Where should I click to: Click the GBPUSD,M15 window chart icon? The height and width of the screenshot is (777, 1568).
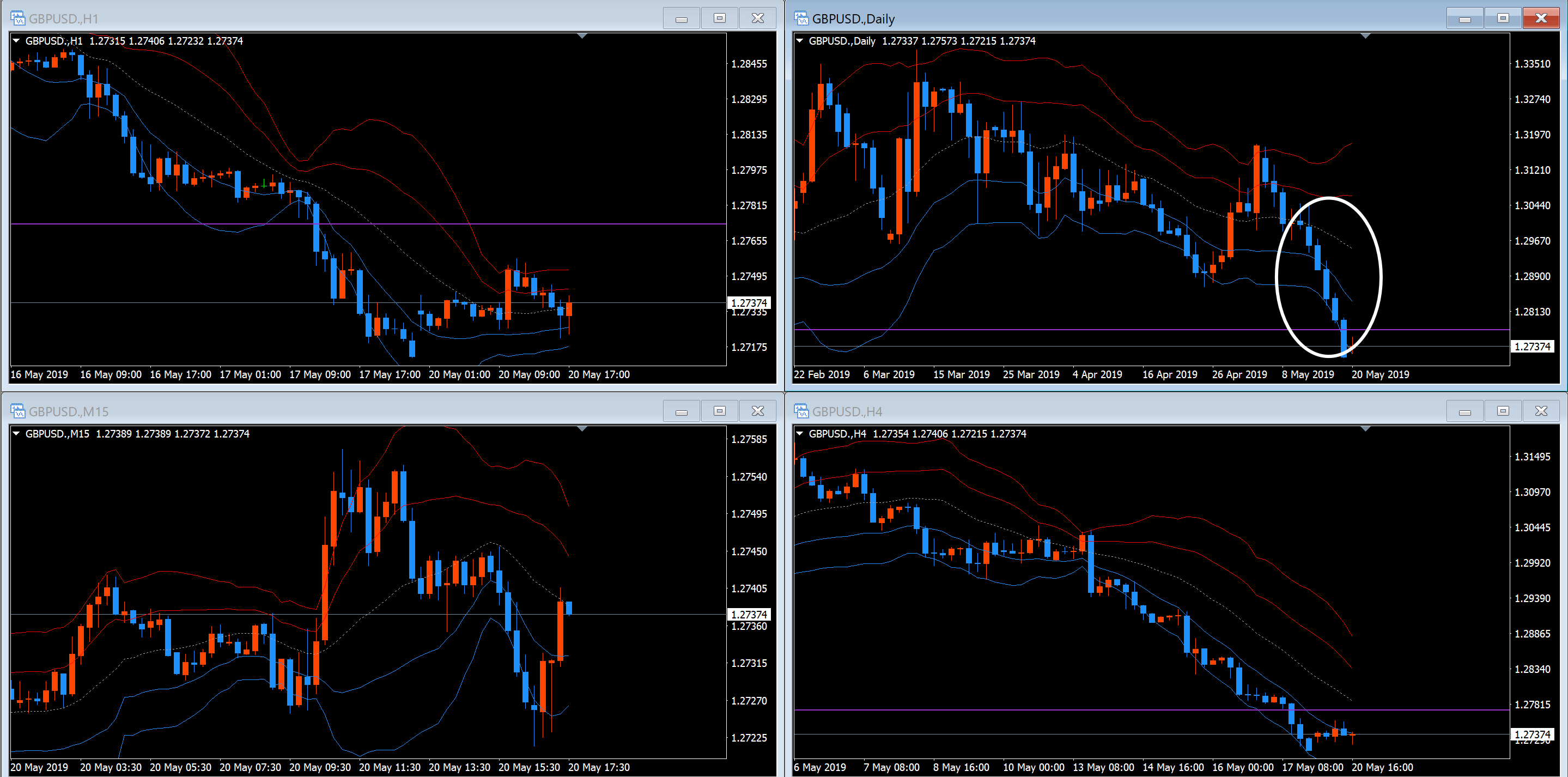[x=17, y=411]
